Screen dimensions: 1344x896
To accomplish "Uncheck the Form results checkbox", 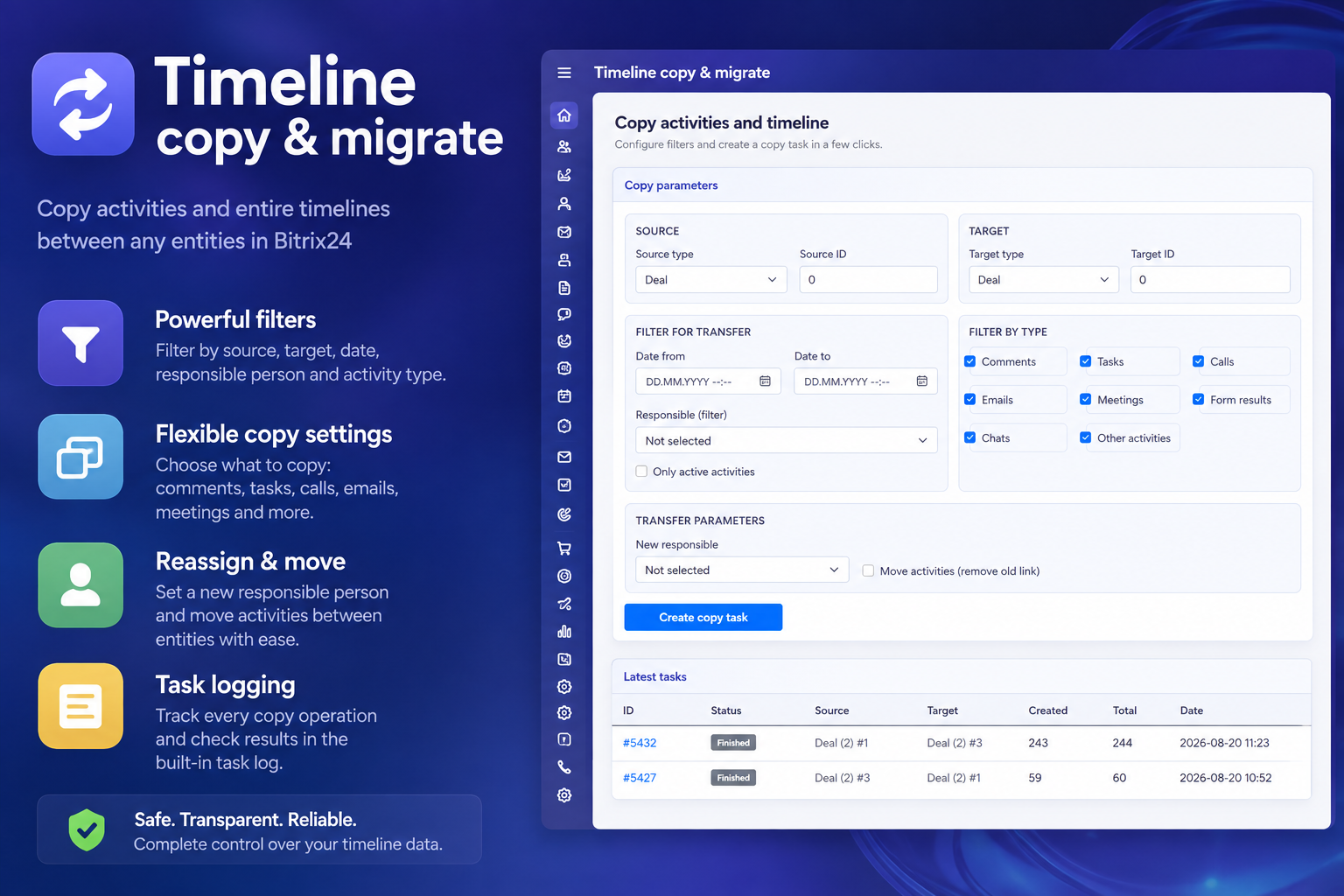I will [1199, 400].
